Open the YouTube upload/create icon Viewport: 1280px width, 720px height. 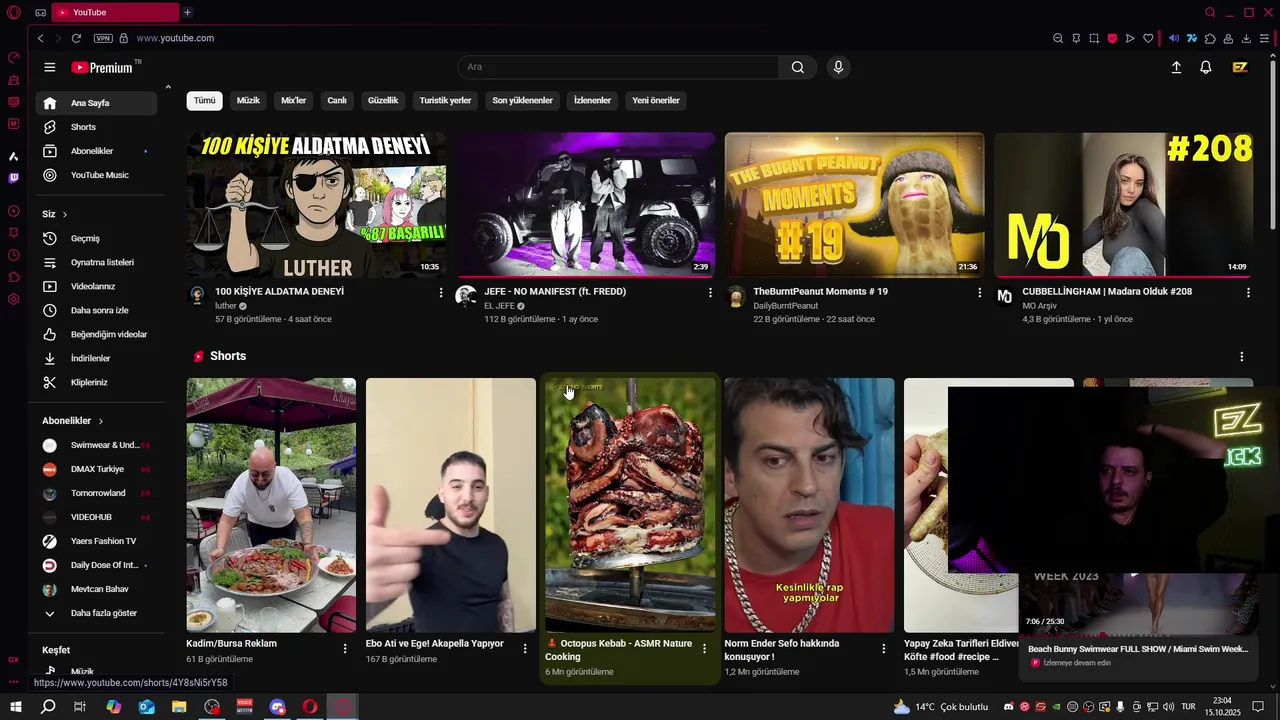coord(1176,67)
